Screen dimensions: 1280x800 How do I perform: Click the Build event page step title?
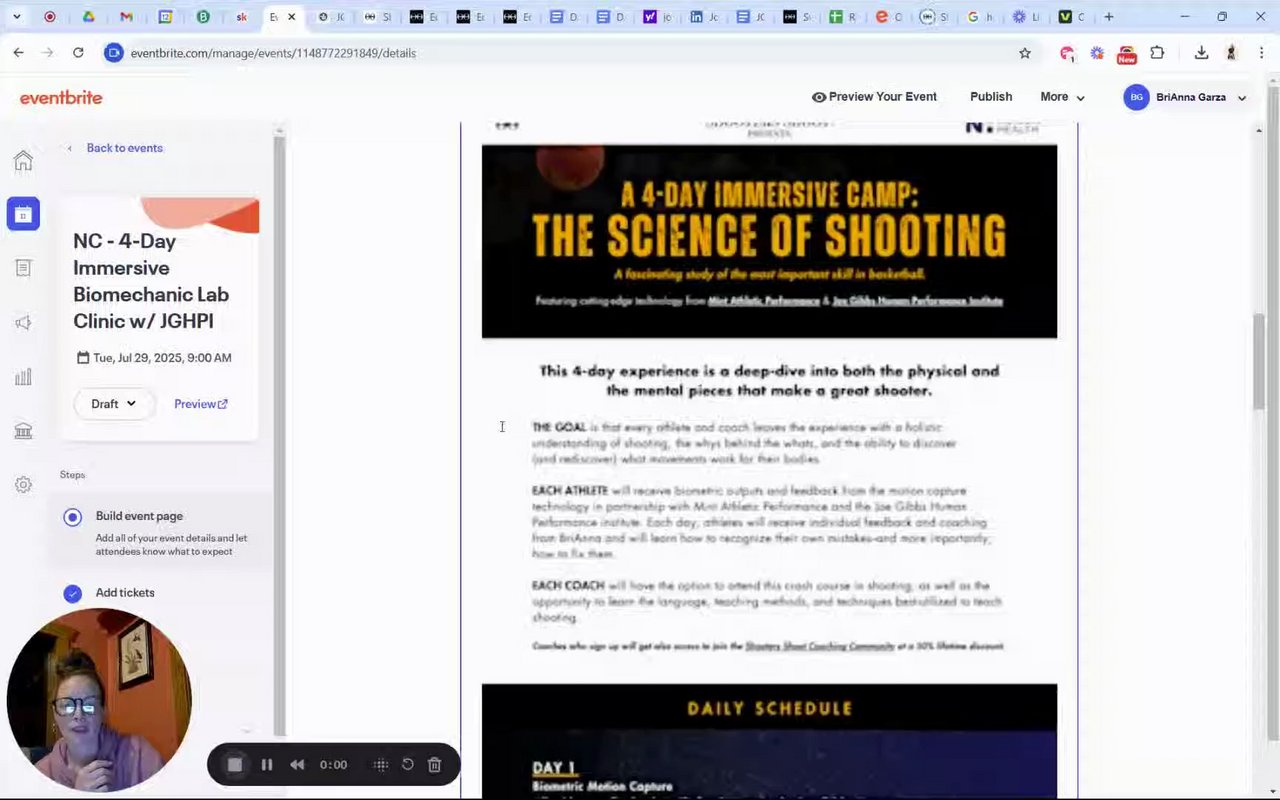coord(139,516)
